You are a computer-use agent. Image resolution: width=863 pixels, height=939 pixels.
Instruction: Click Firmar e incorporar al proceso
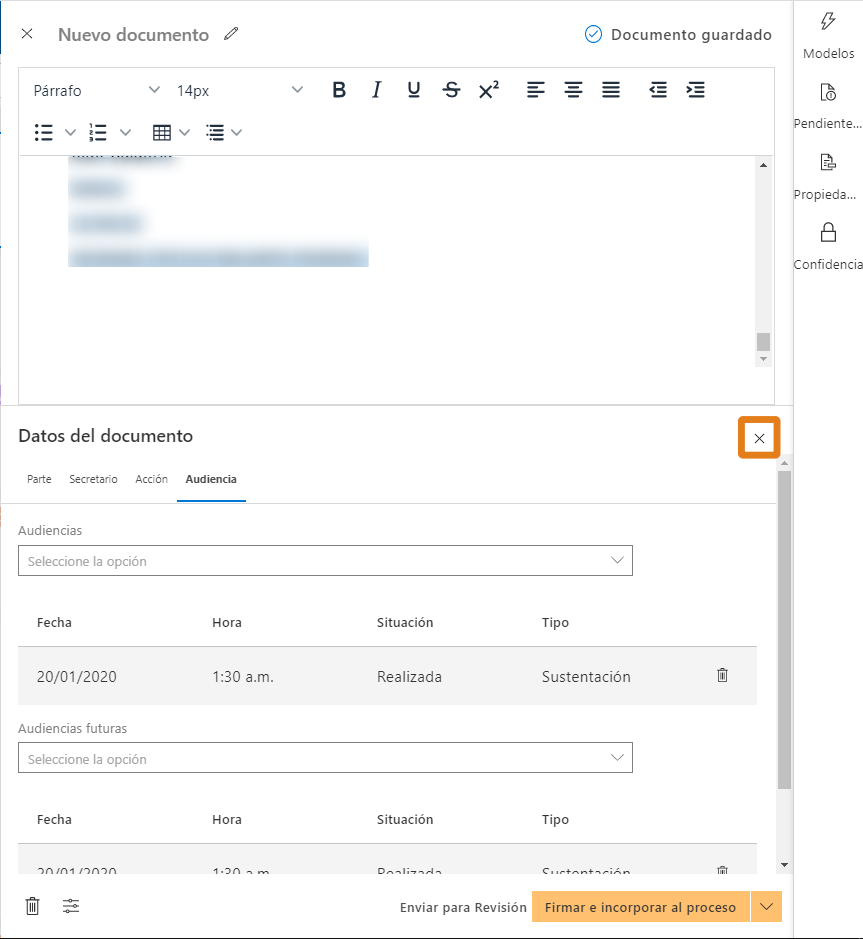click(640, 907)
